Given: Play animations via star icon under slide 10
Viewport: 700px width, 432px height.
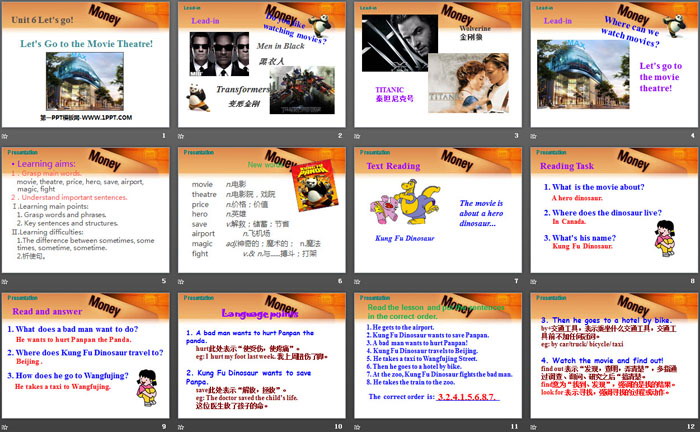Looking at the screenshot, I should pos(181,427).
